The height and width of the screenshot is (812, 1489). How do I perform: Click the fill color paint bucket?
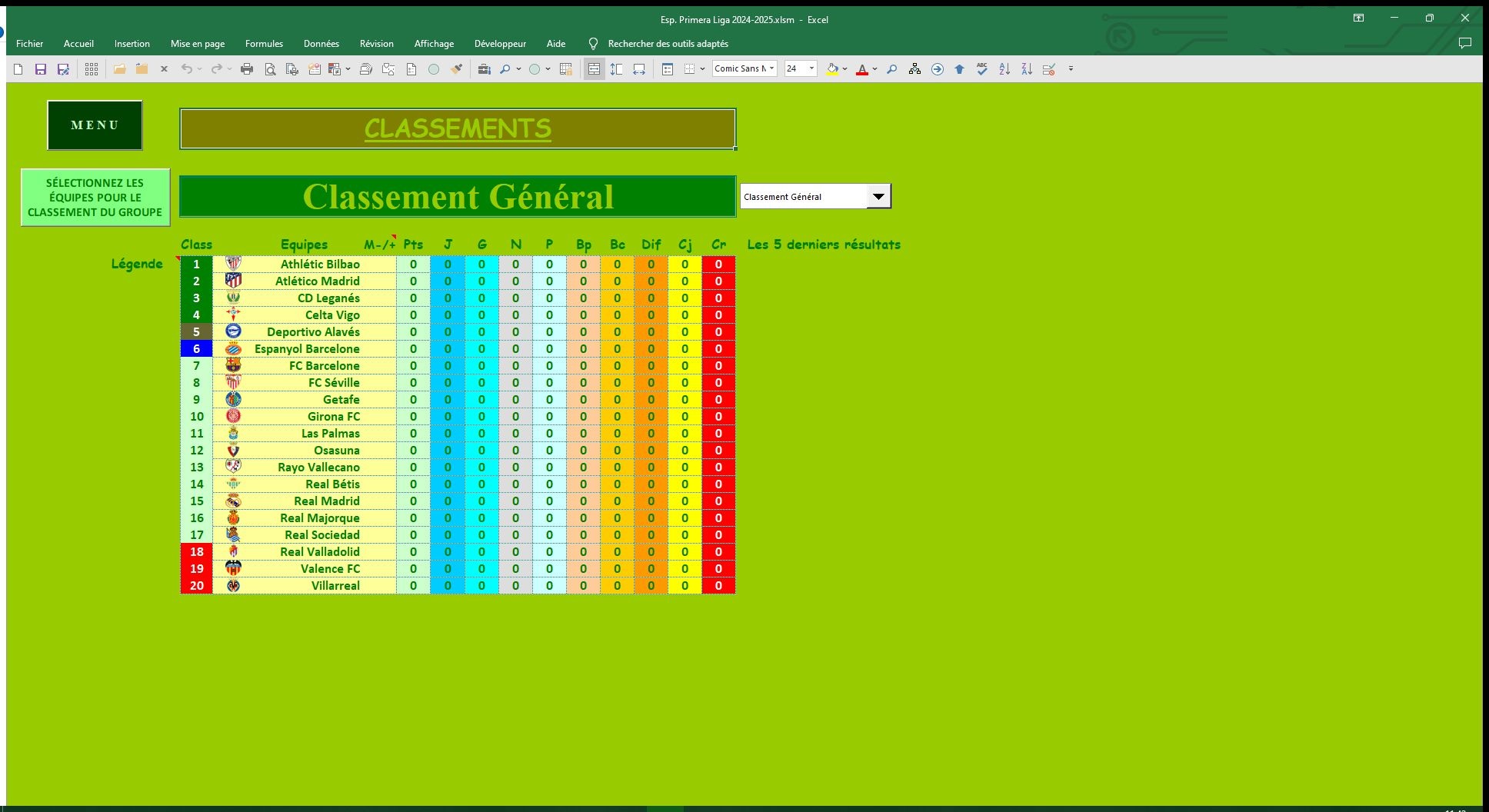tap(831, 69)
